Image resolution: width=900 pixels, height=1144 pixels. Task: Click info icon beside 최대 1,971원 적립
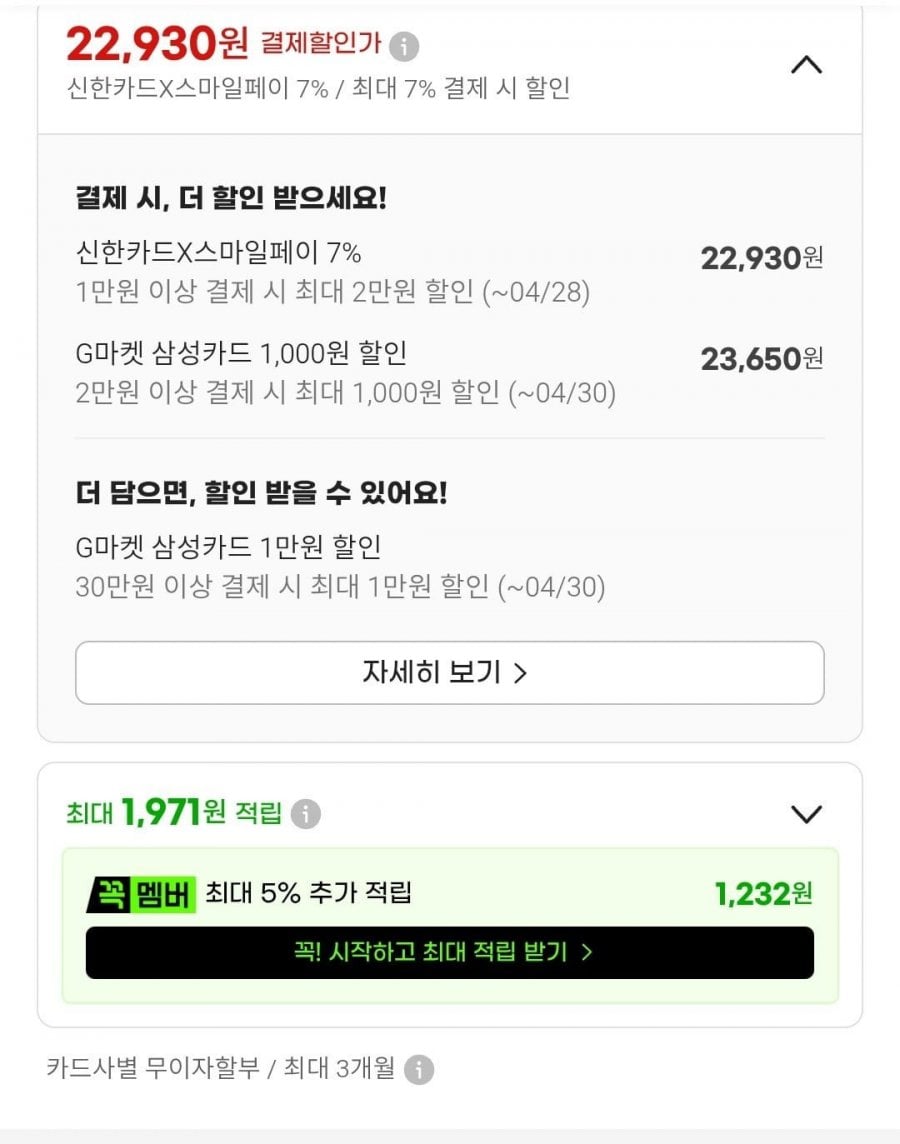(305, 814)
